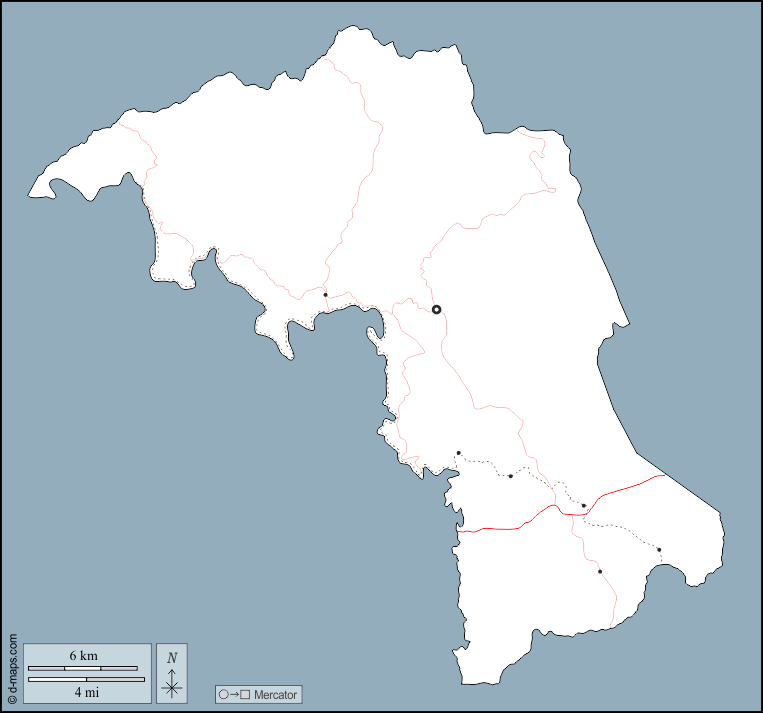This screenshot has height=713, width=763.
Task: Click the 4 mi scale label
Action: [x=86, y=691]
